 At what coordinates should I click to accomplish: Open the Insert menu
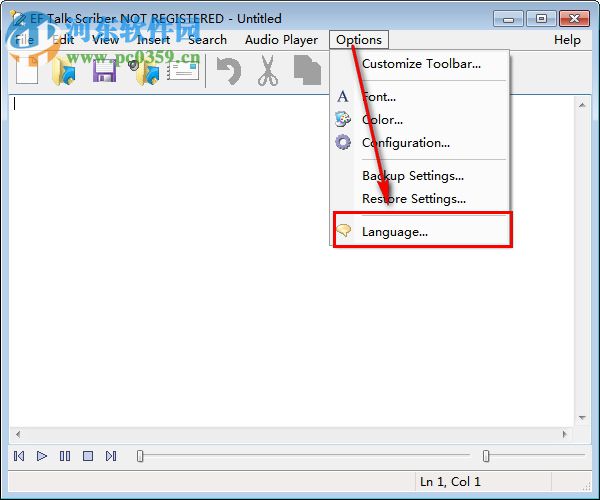pyautogui.click(x=153, y=40)
